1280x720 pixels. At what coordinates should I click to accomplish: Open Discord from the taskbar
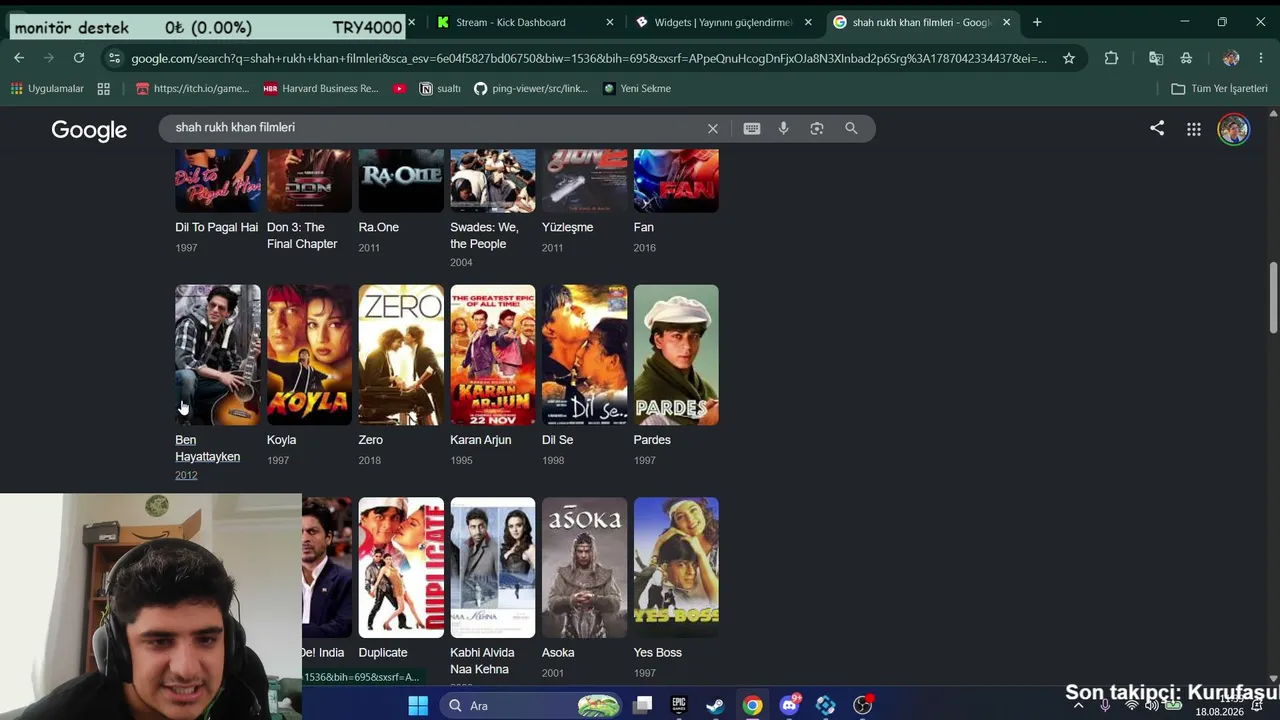coord(789,705)
